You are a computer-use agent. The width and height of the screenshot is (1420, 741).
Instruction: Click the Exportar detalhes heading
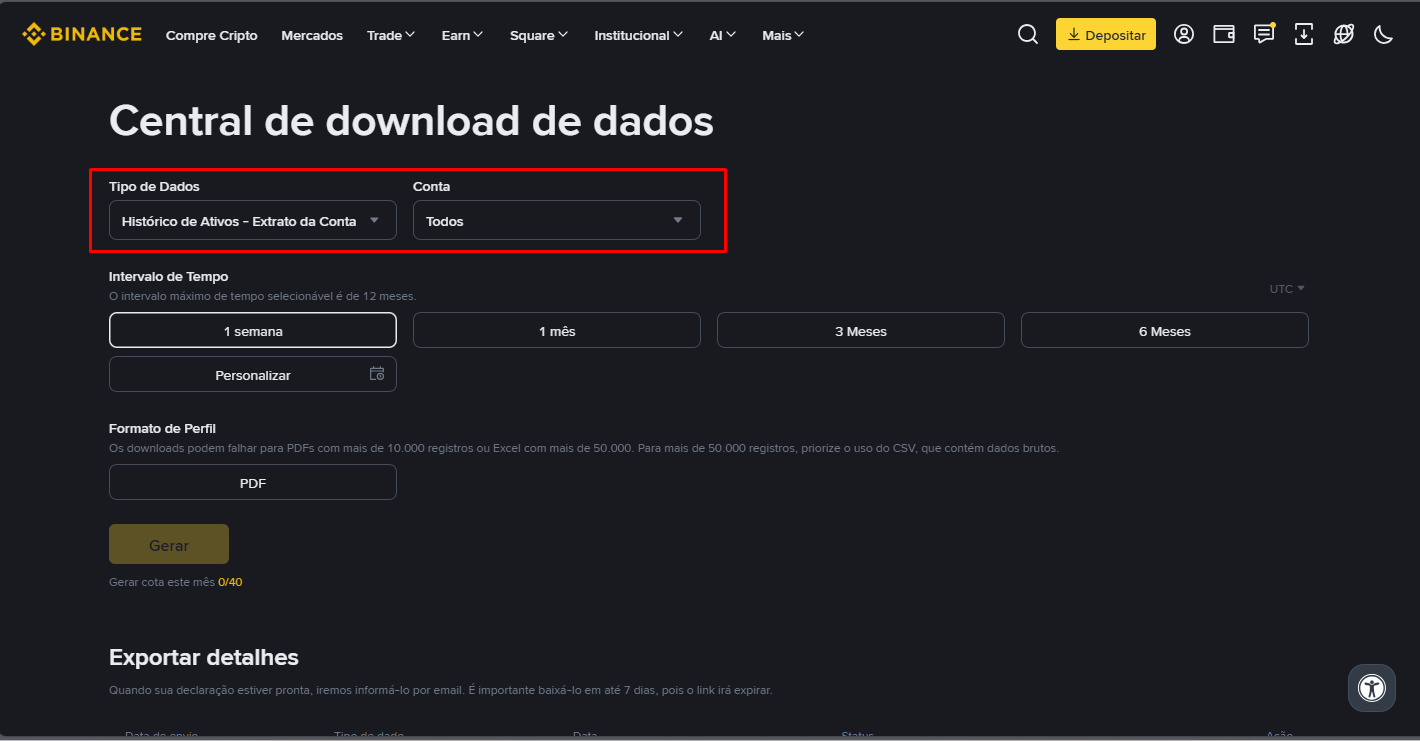pos(204,658)
